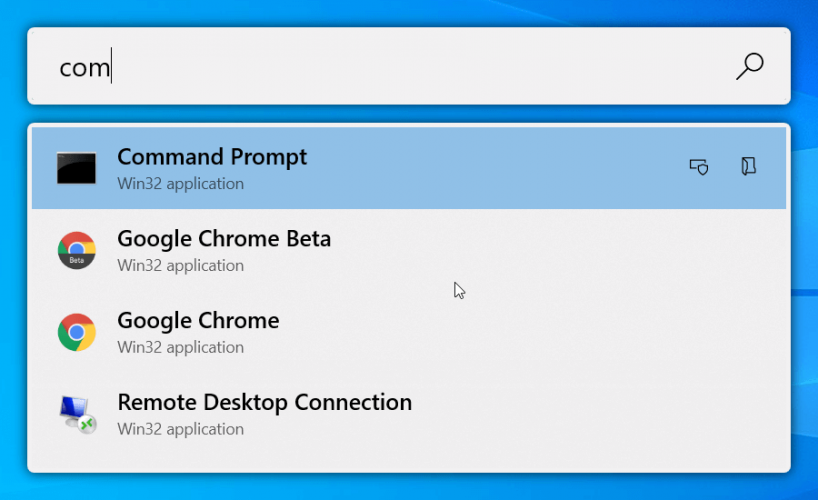
Task: Select the Remote Desktop Connection title
Action: pyautogui.click(x=264, y=402)
